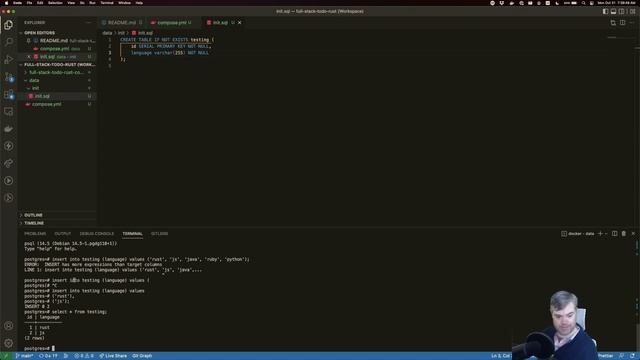This screenshot has height=360, width=640.
Task: Toggle the bottom panel layout icon
Action: tap(613, 11)
